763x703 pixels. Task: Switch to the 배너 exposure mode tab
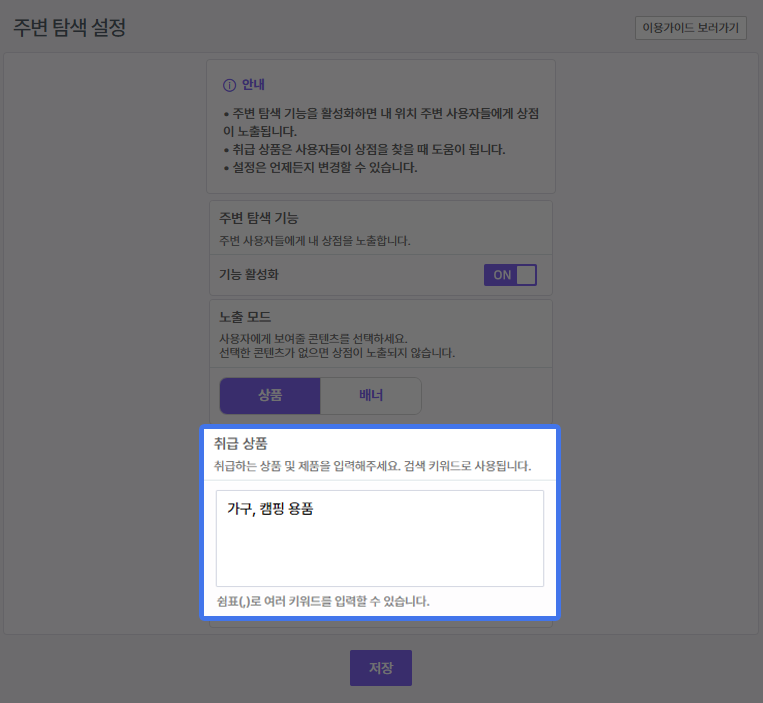[x=371, y=395]
